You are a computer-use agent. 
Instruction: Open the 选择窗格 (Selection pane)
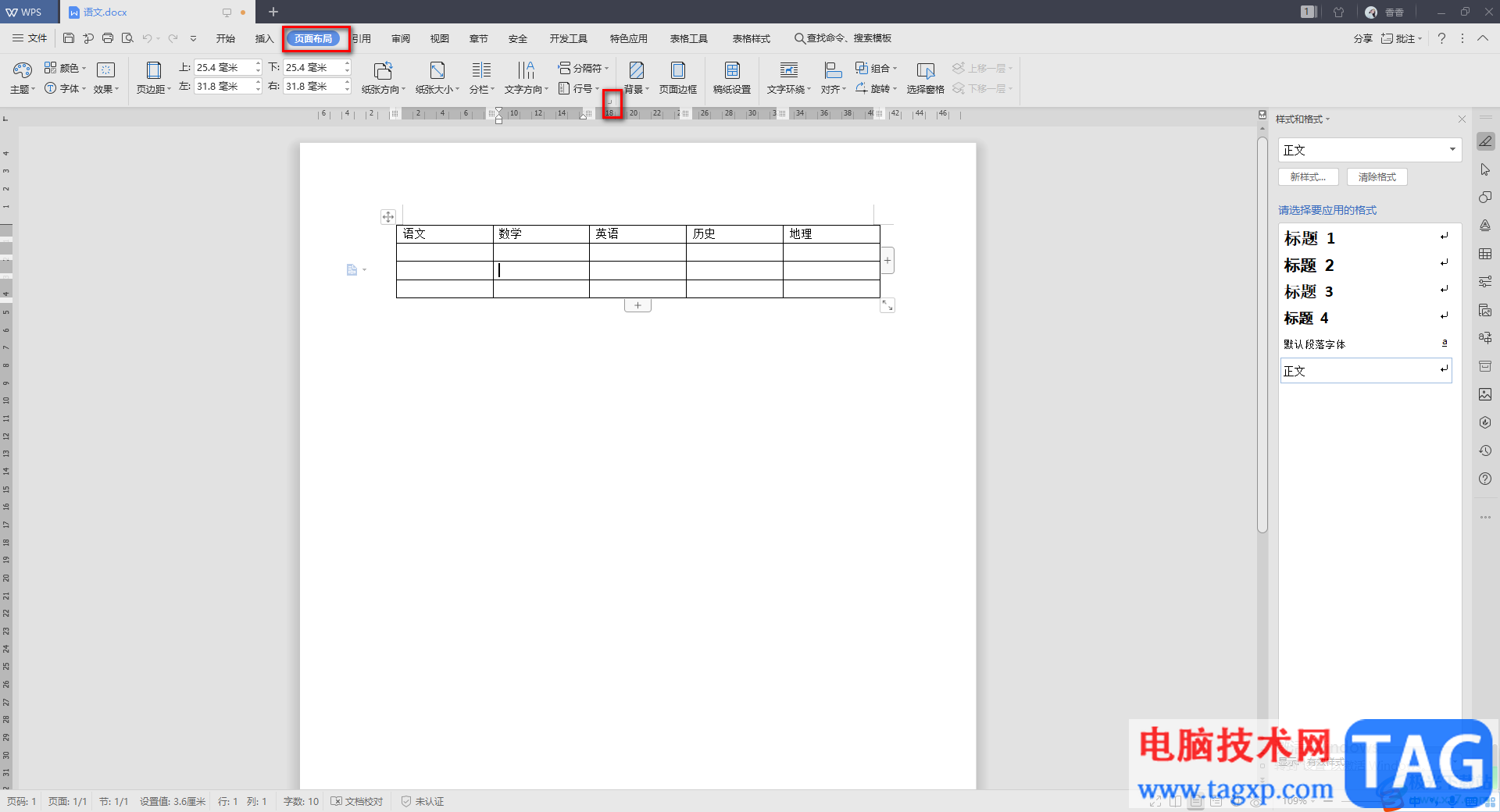point(925,77)
